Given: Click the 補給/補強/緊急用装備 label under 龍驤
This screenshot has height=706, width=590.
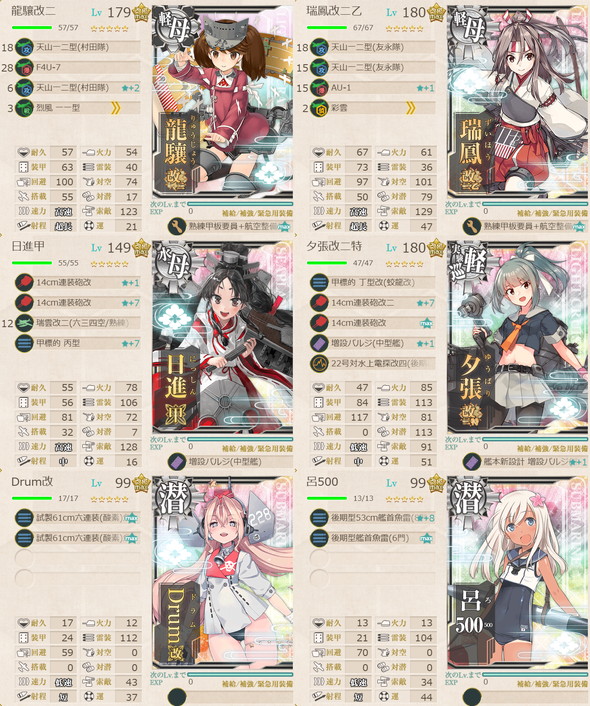Looking at the screenshot, I should (x=257, y=213).
